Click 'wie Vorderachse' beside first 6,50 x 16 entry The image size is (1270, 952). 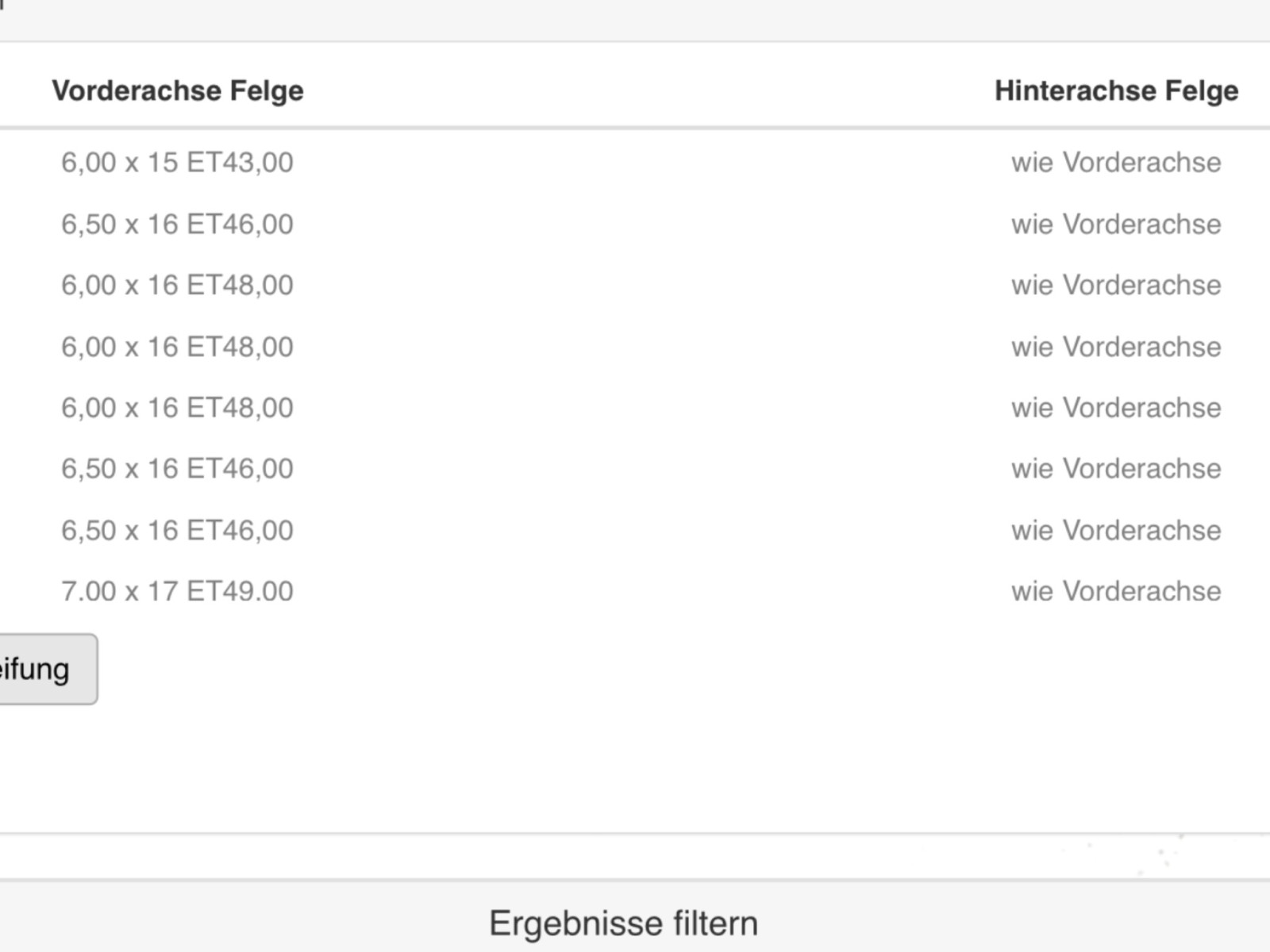1115,225
